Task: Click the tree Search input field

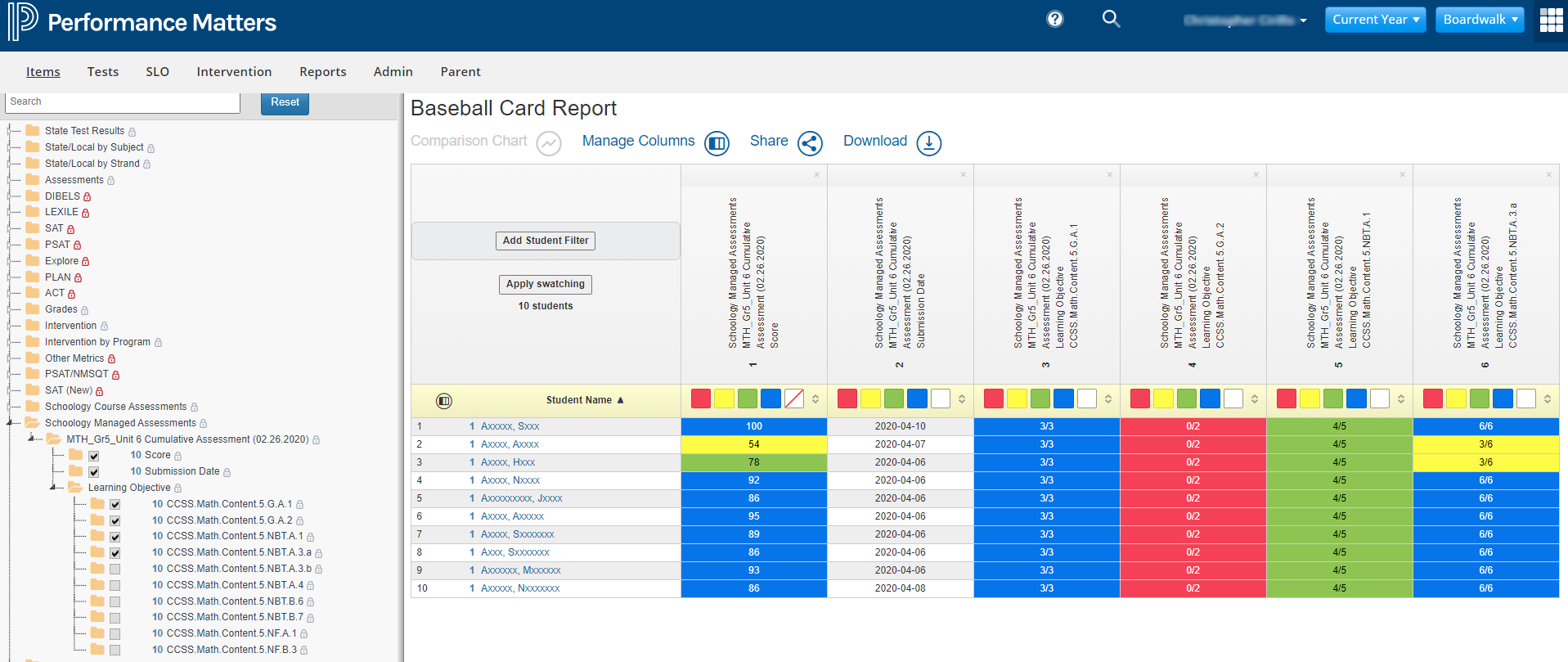Action: click(123, 102)
